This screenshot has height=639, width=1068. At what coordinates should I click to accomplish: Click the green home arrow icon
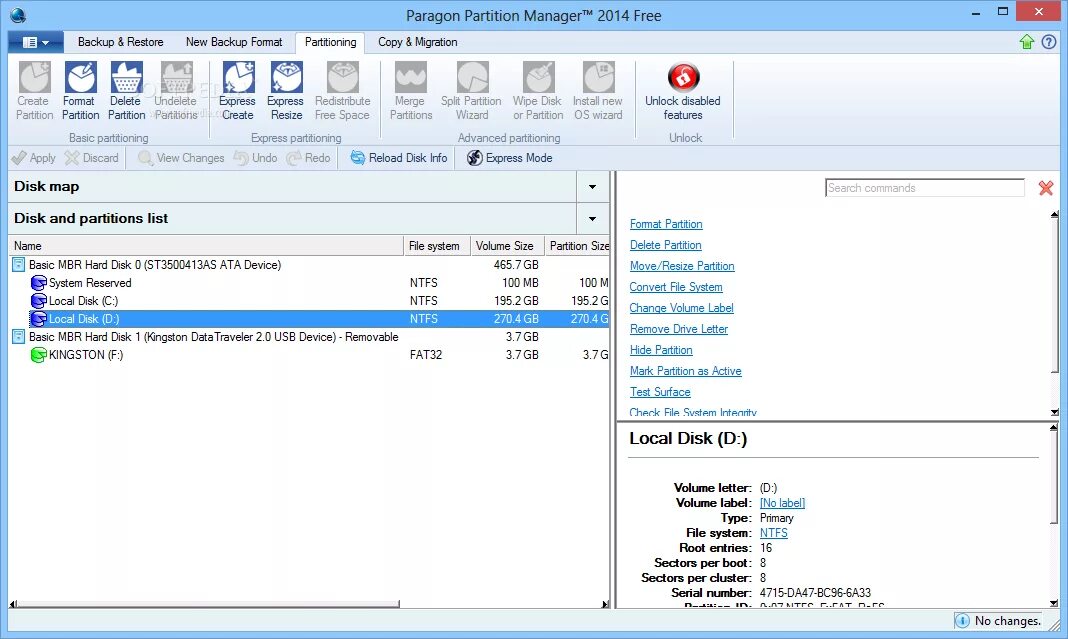1026,42
